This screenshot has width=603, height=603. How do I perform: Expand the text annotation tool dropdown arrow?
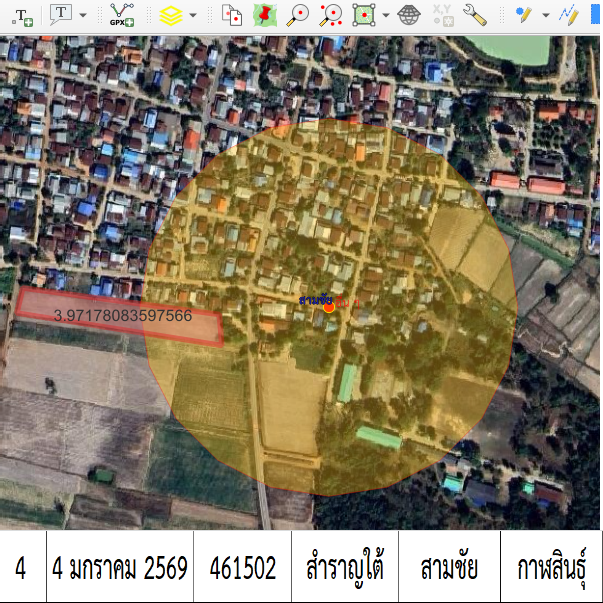point(82,15)
